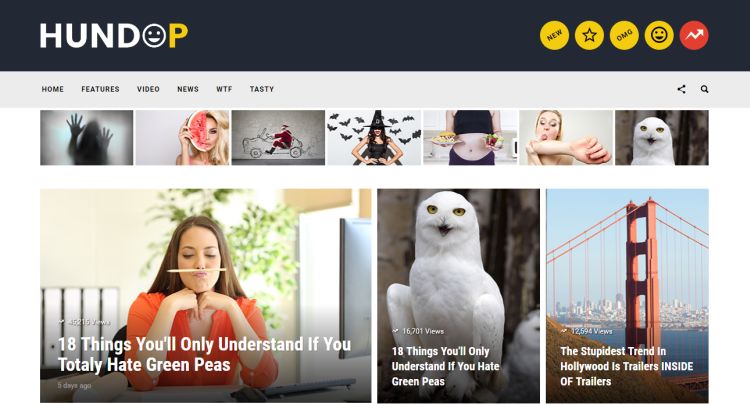Select the watermelon woman thumbnail
Image resolution: width=750 pixels, height=404 pixels.
point(183,138)
